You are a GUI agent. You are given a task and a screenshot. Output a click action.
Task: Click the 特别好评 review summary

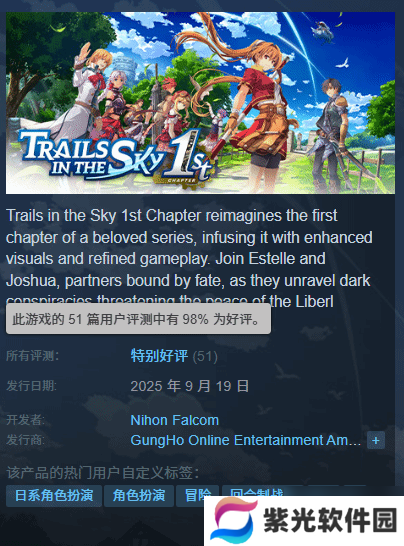(159, 356)
